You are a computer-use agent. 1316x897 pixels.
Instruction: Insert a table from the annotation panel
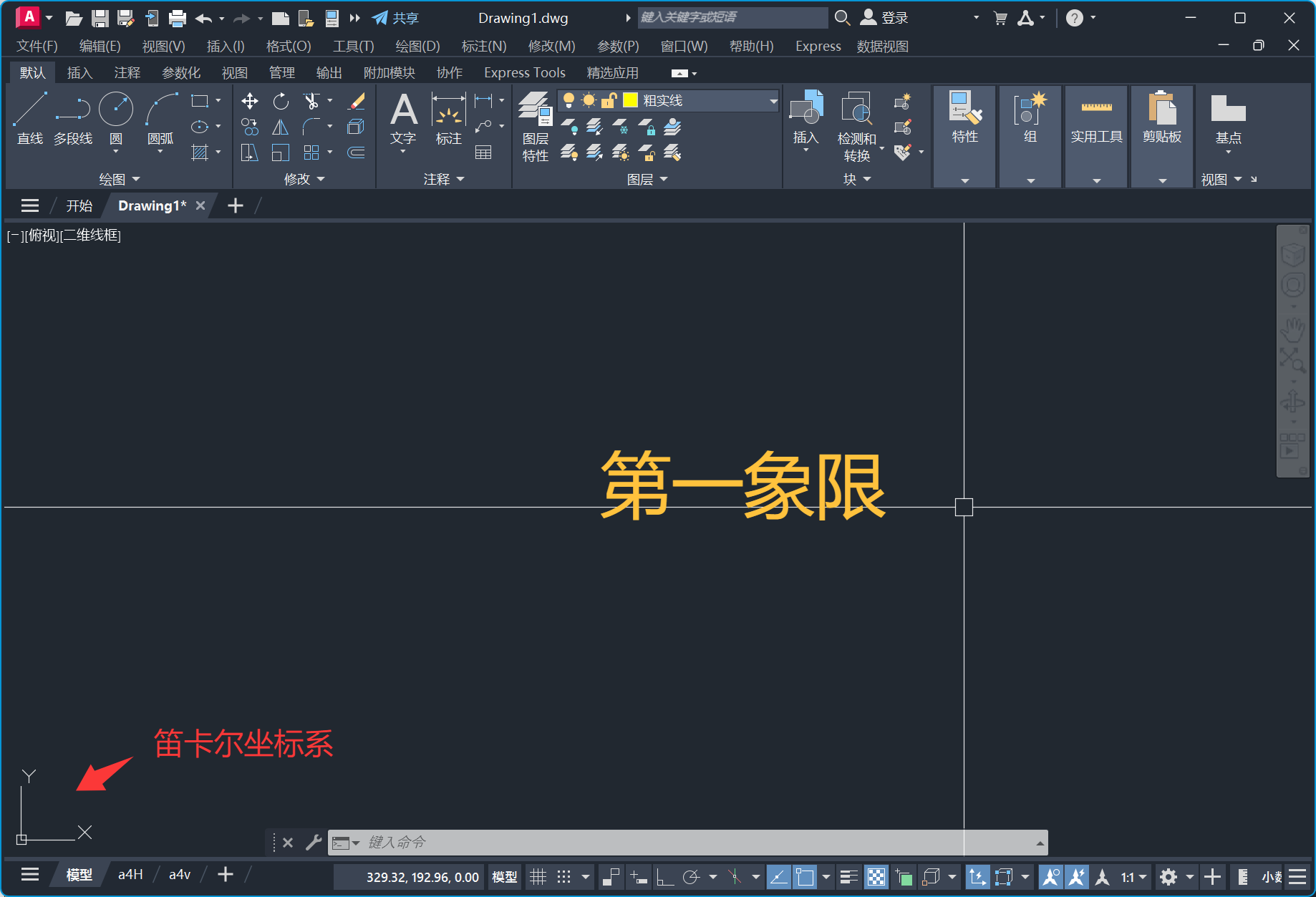point(483,152)
